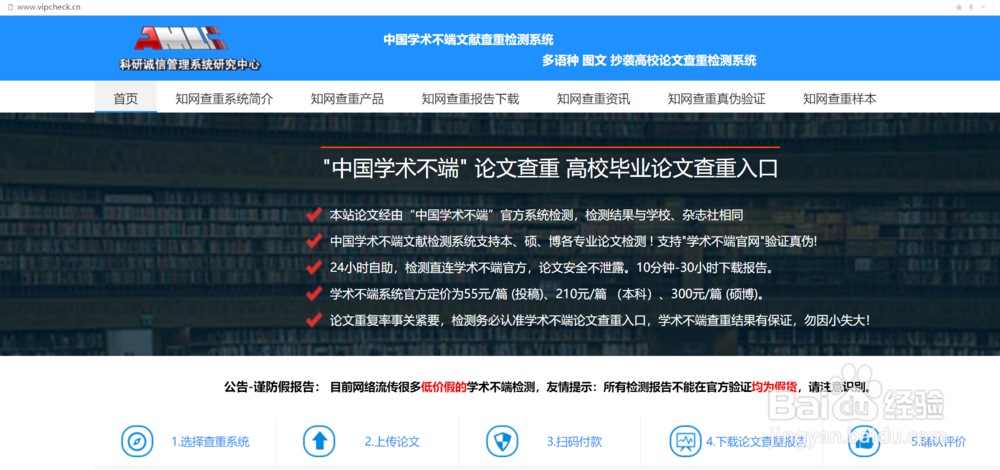Click the bullet line starting 中国学术不端文献检测系统支持
Screen dimensions: 1000x470
click(x=573, y=242)
